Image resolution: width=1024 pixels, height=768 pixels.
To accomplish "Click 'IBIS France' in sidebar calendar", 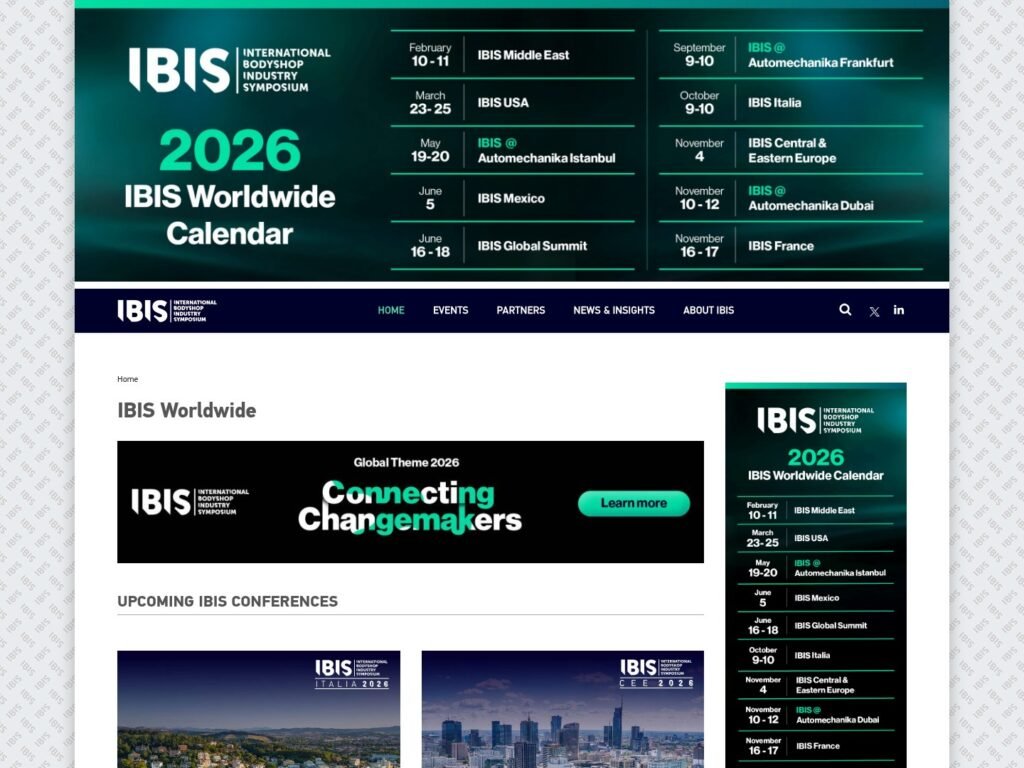I will click(x=818, y=746).
